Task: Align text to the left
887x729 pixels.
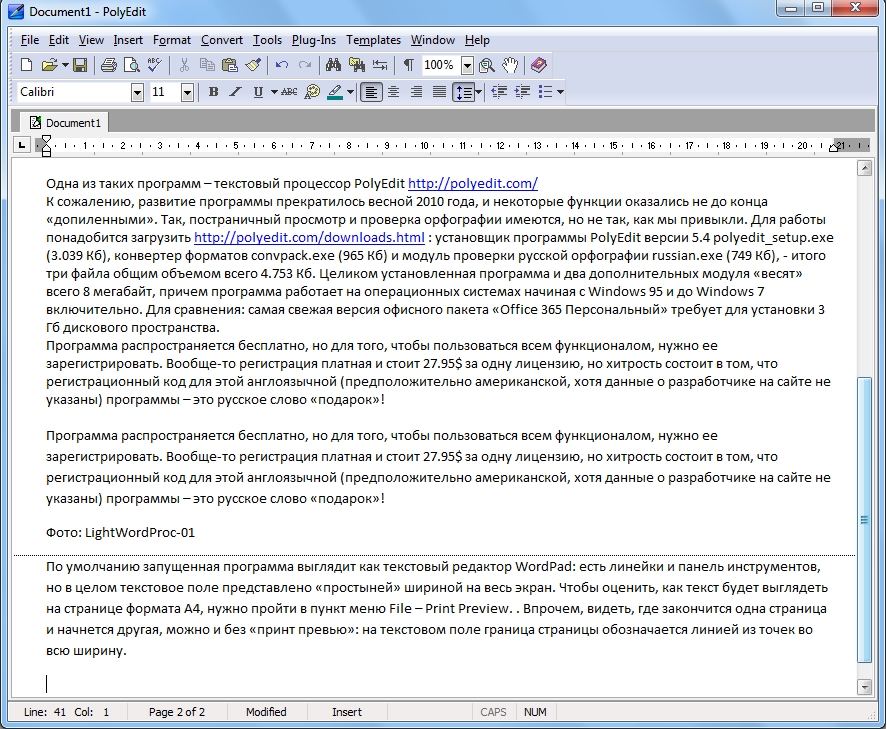Action: [x=371, y=92]
